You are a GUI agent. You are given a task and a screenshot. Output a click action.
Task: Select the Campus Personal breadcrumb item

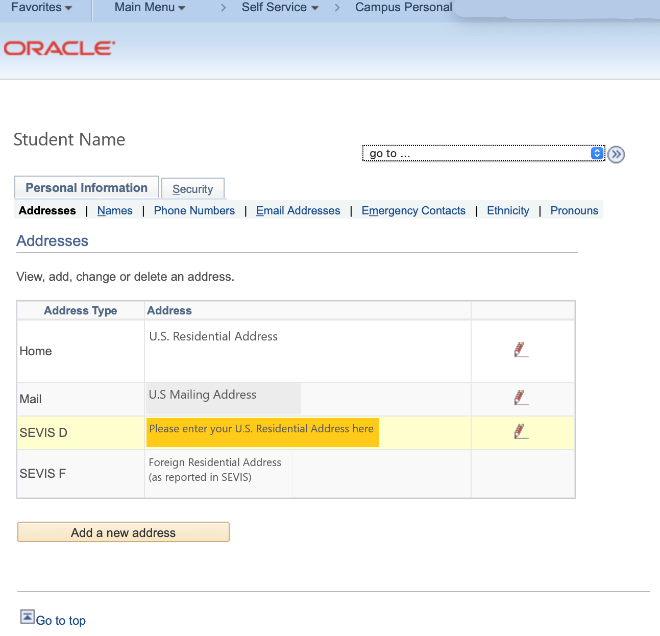coord(403,8)
